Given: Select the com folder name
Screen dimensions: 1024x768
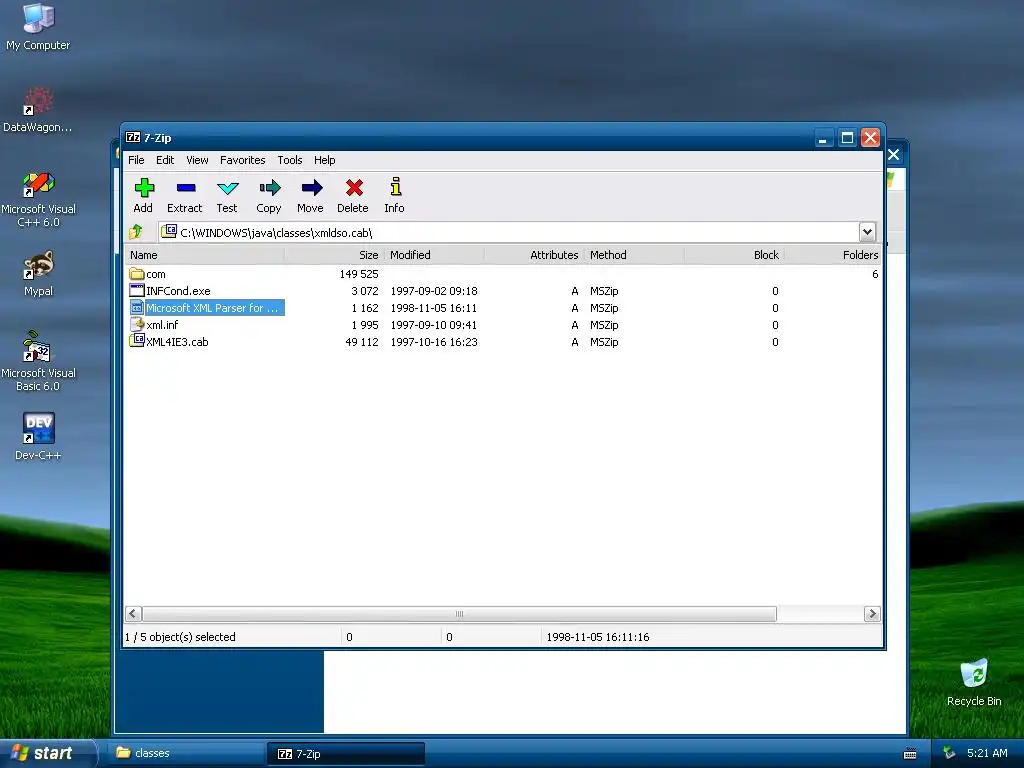Looking at the screenshot, I should tap(155, 274).
